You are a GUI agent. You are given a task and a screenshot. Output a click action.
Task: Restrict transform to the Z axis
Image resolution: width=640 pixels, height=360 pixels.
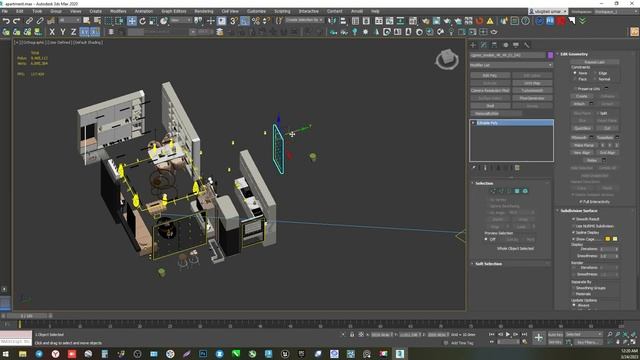73,31
